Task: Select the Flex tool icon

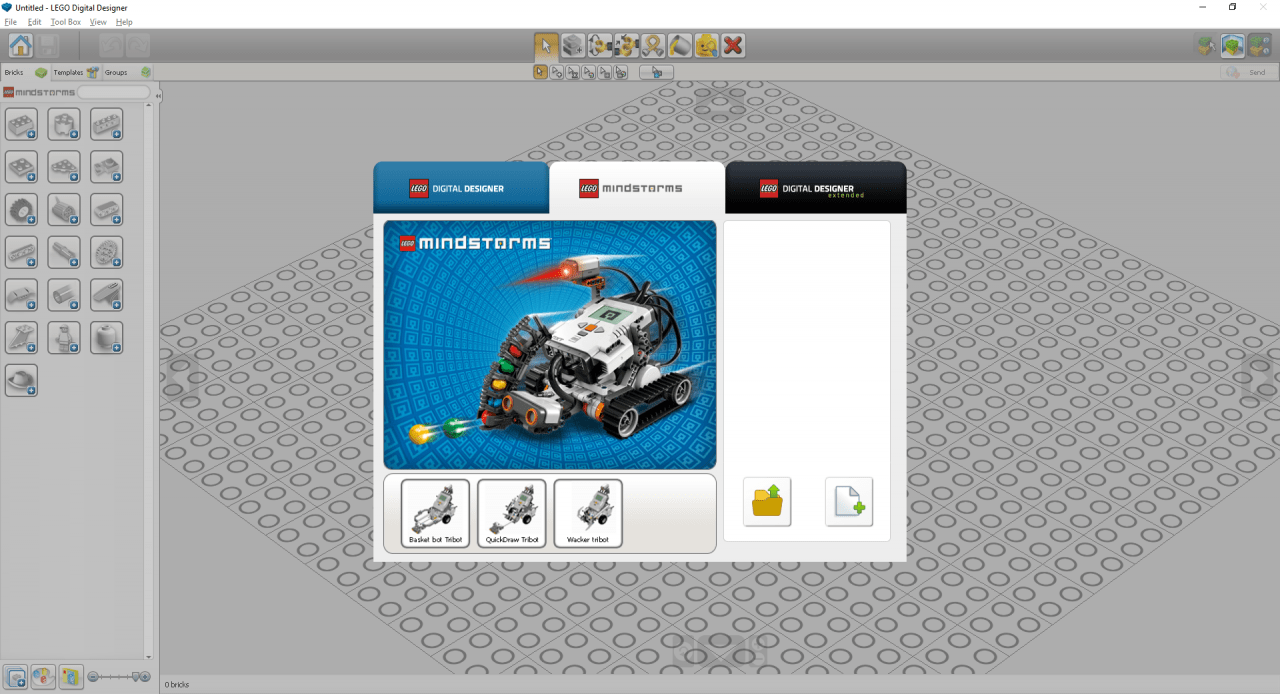Action: (653, 45)
